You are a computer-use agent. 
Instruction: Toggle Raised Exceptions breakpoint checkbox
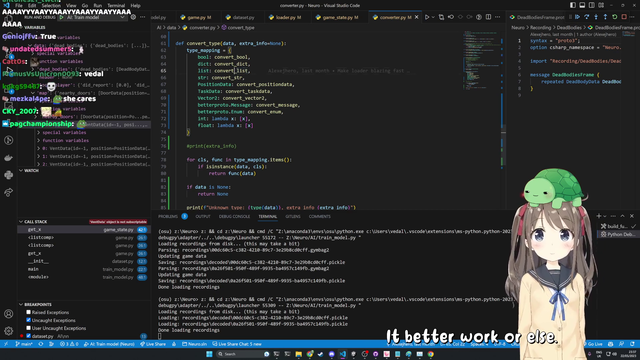point(29,312)
